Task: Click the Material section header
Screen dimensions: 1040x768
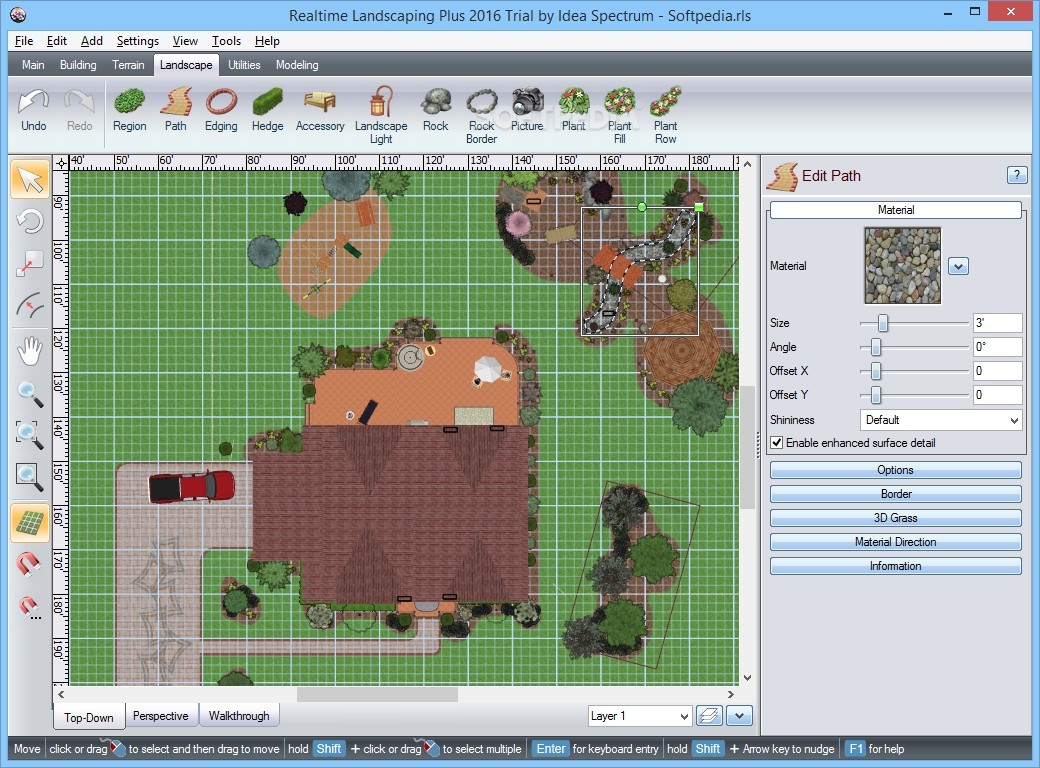Action: [895, 210]
